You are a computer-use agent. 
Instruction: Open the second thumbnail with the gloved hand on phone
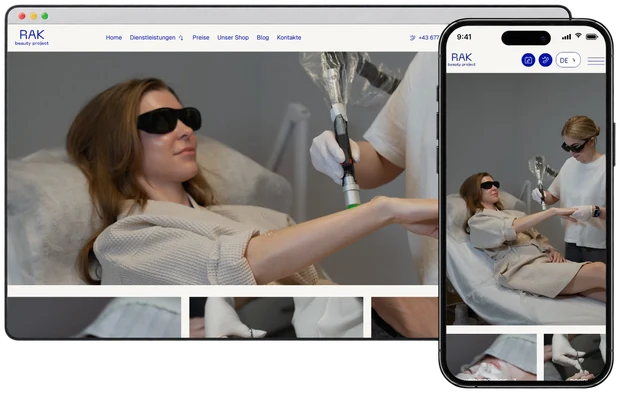(575, 357)
